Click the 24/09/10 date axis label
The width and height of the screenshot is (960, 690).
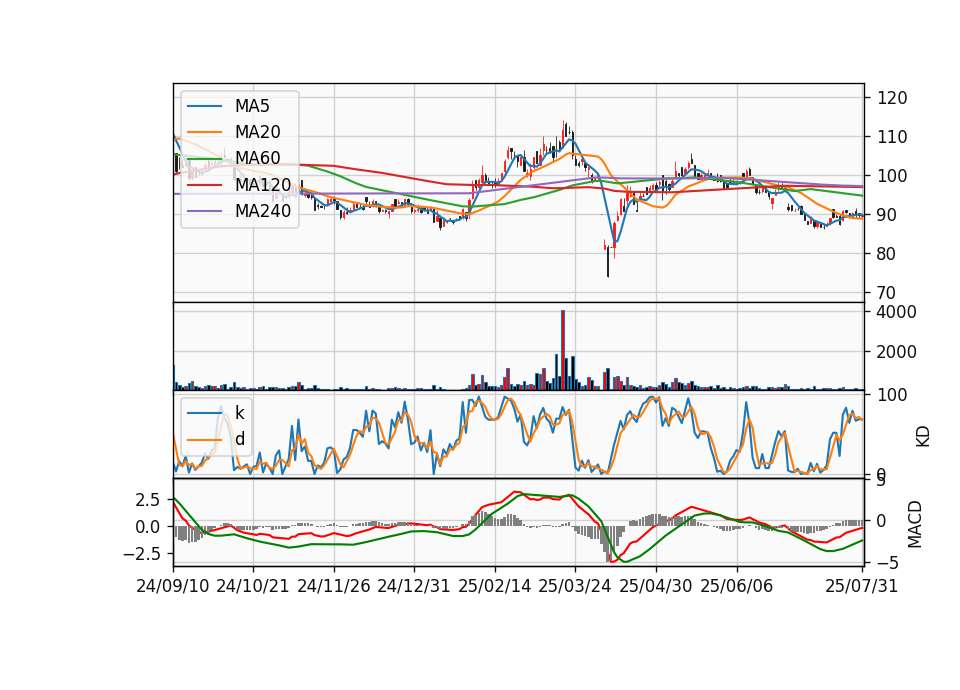coord(173,586)
